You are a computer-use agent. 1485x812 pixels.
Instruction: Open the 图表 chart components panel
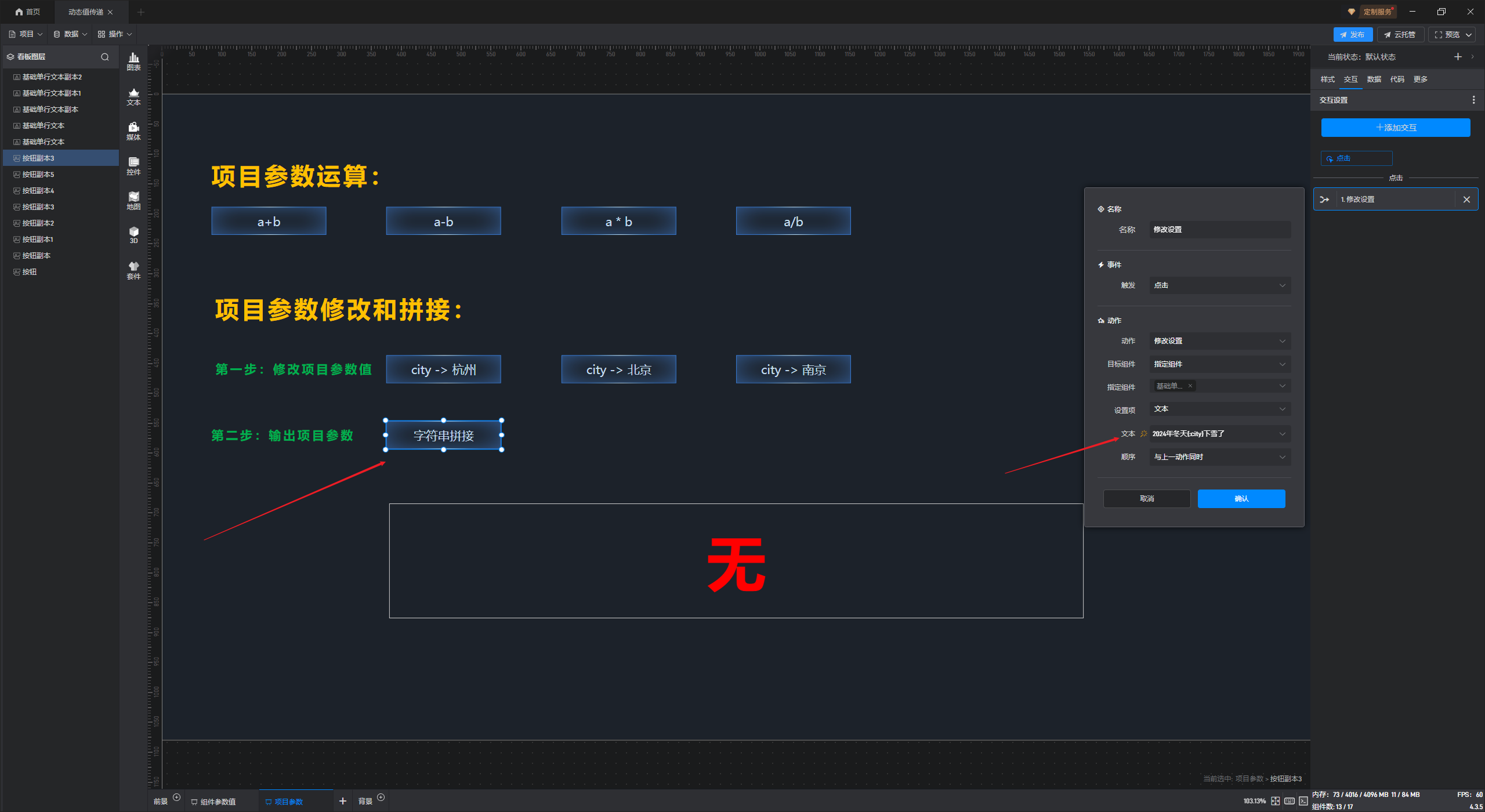133,61
